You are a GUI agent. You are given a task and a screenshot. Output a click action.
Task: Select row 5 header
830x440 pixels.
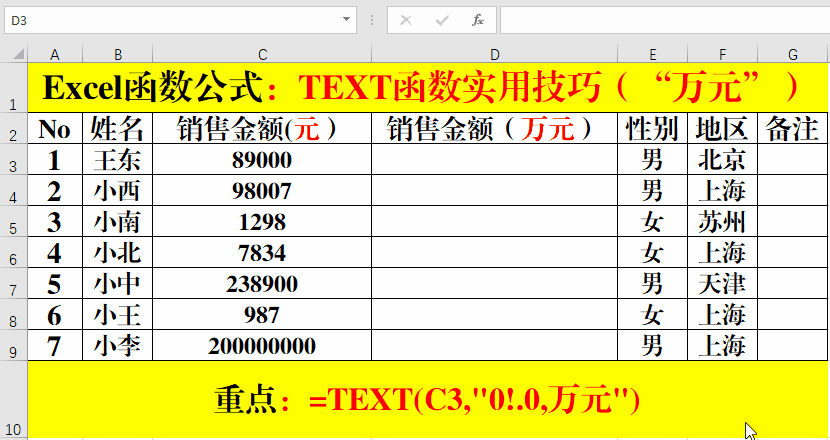click(13, 221)
